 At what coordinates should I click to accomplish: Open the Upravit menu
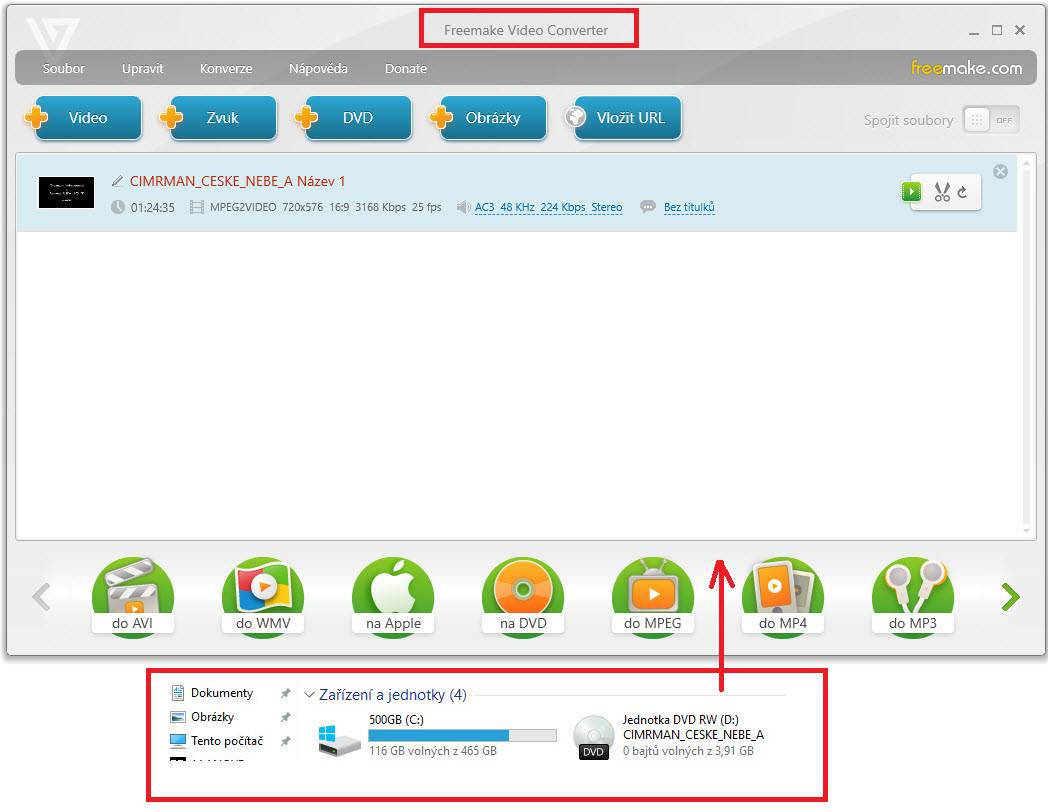[142, 68]
